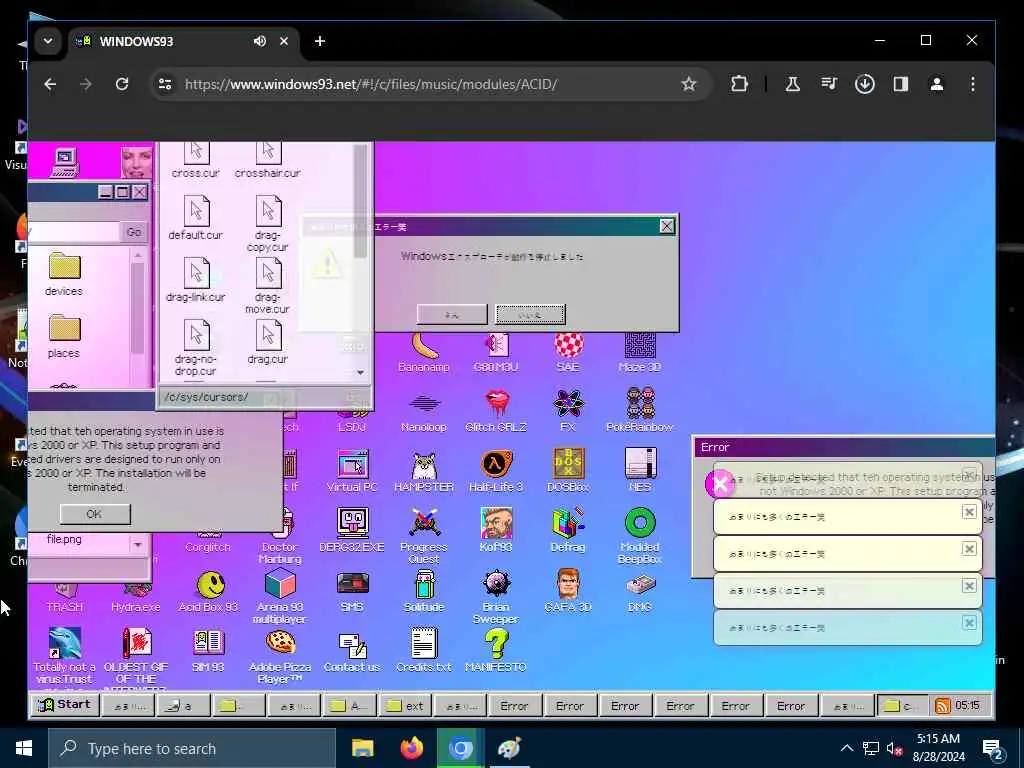Mute the WINDOWS93 tab audio
The width and height of the screenshot is (1024, 768).
pyautogui.click(x=260, y=41)
